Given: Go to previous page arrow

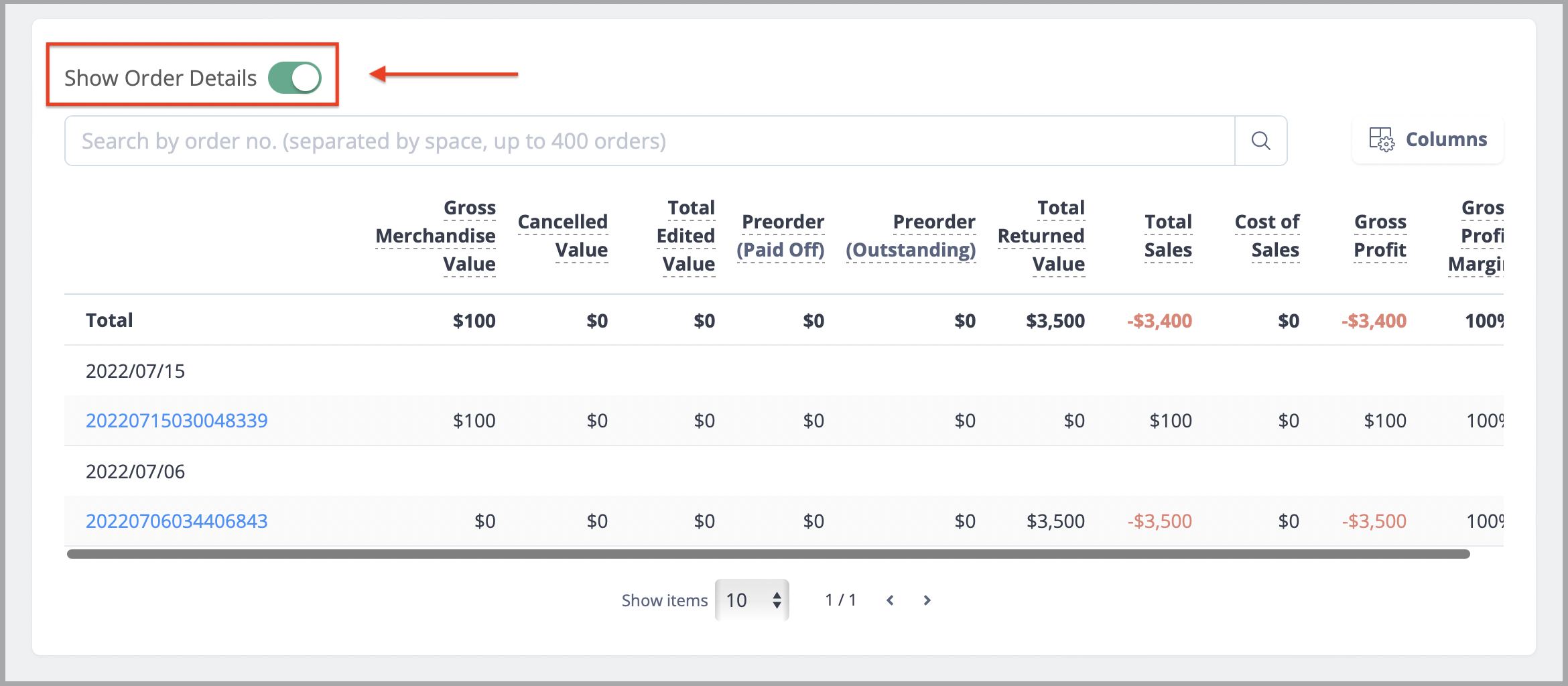Looking at the screenshot, I should 890,600.
